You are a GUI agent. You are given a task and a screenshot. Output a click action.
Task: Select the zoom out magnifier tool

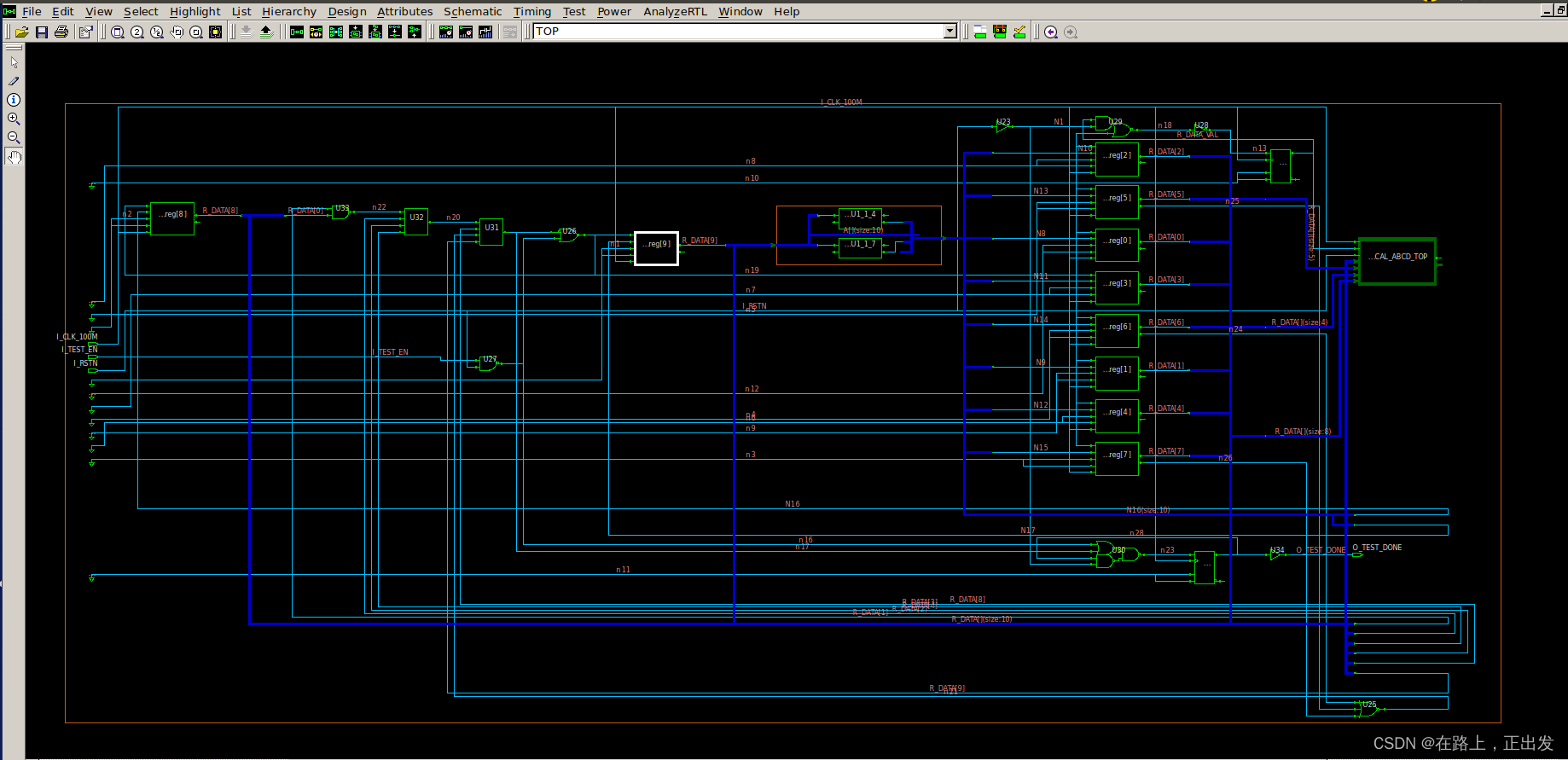(x=14, y=137)
